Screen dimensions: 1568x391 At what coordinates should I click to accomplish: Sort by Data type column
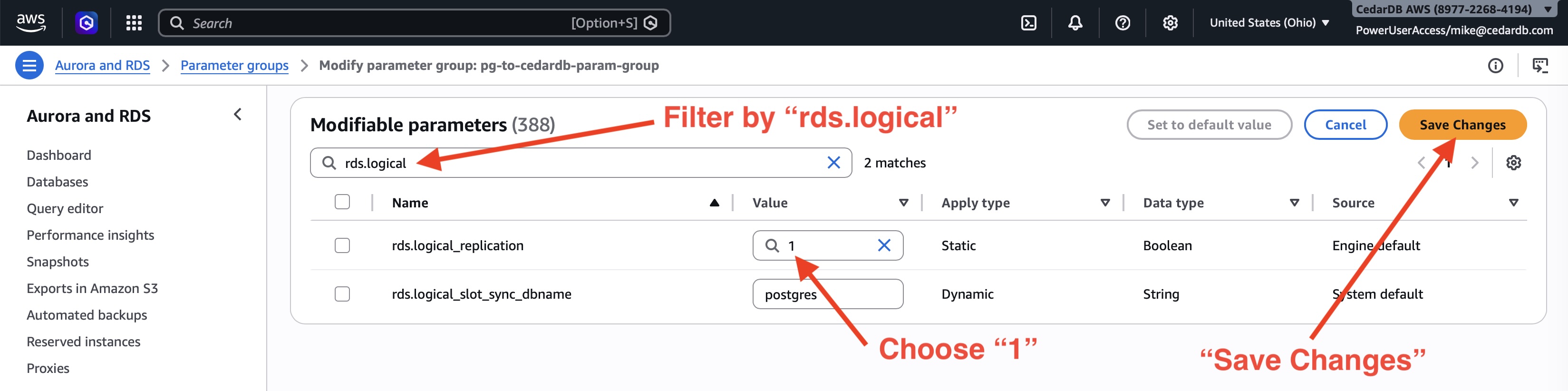point(1295,203)
